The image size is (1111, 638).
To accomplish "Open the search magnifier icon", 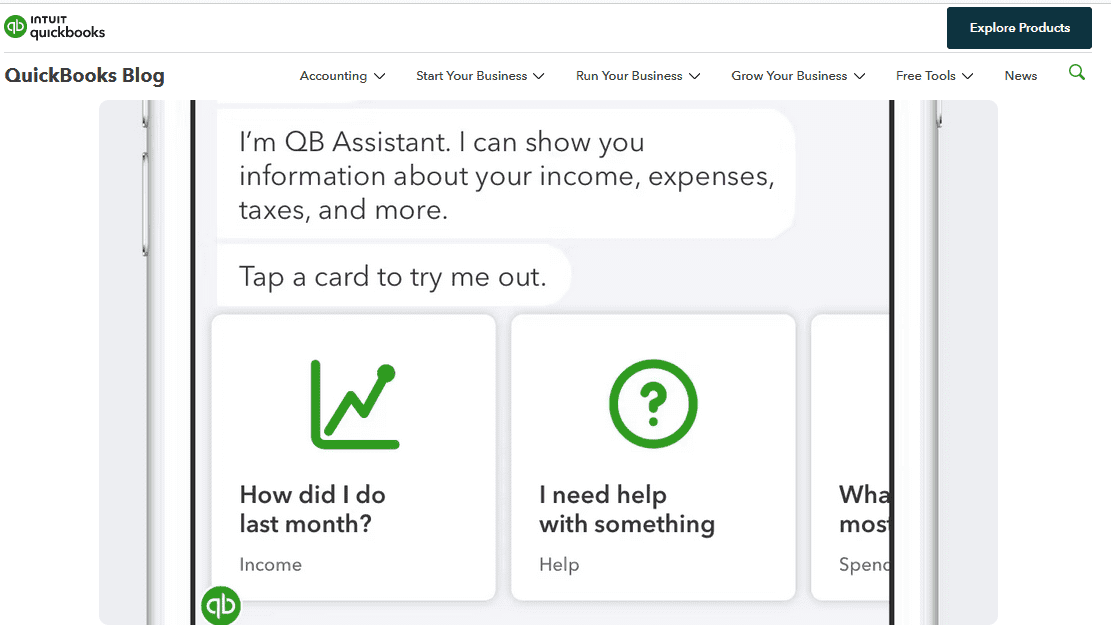I will [x=1076, y=72].
